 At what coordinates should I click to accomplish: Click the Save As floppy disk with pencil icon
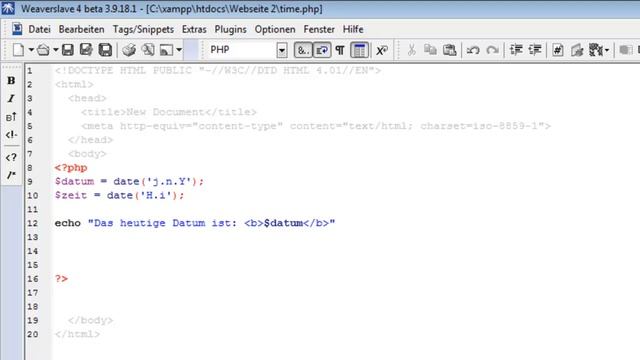86,50
